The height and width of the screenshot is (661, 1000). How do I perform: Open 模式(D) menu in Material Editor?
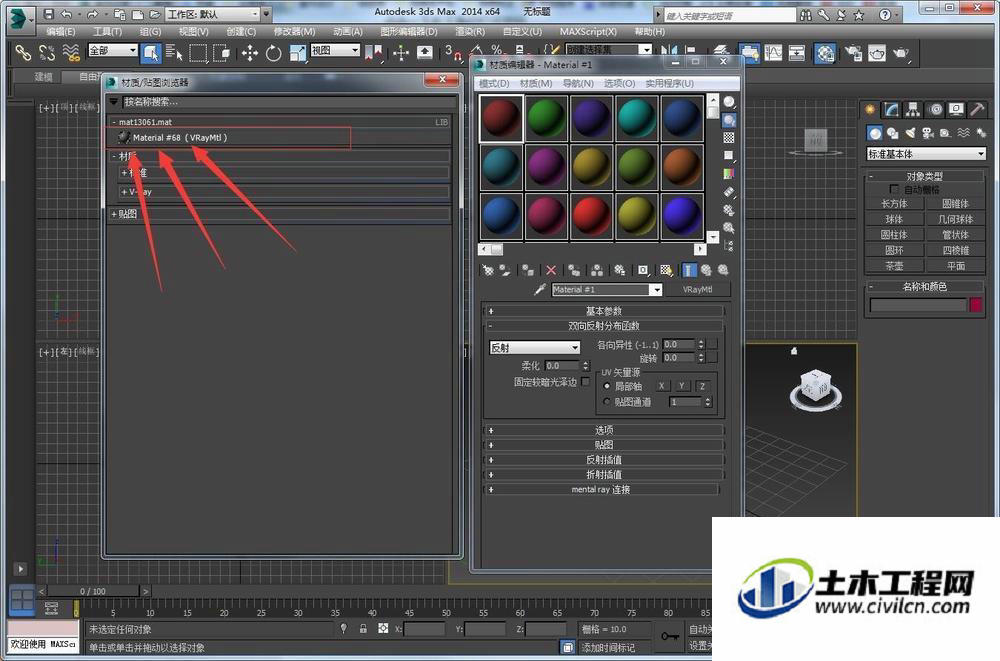(x=494, y=84)
